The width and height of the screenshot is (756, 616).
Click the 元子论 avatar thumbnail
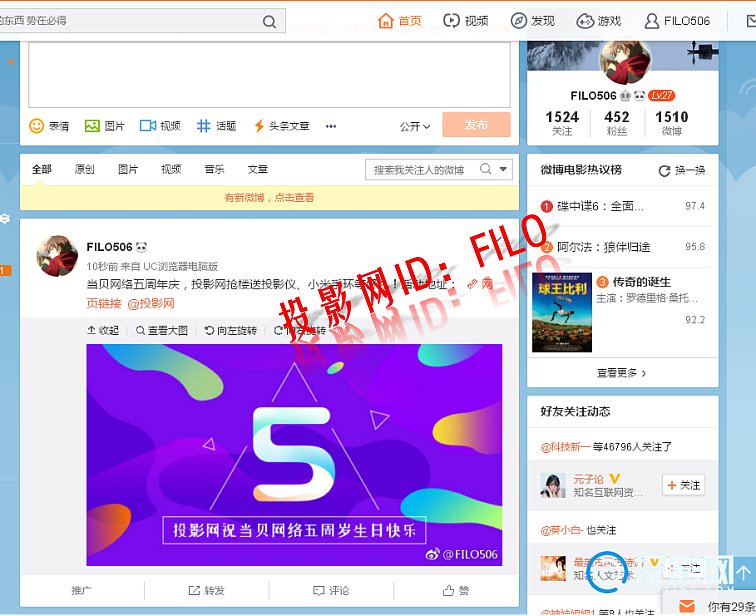tap(553, 485)
